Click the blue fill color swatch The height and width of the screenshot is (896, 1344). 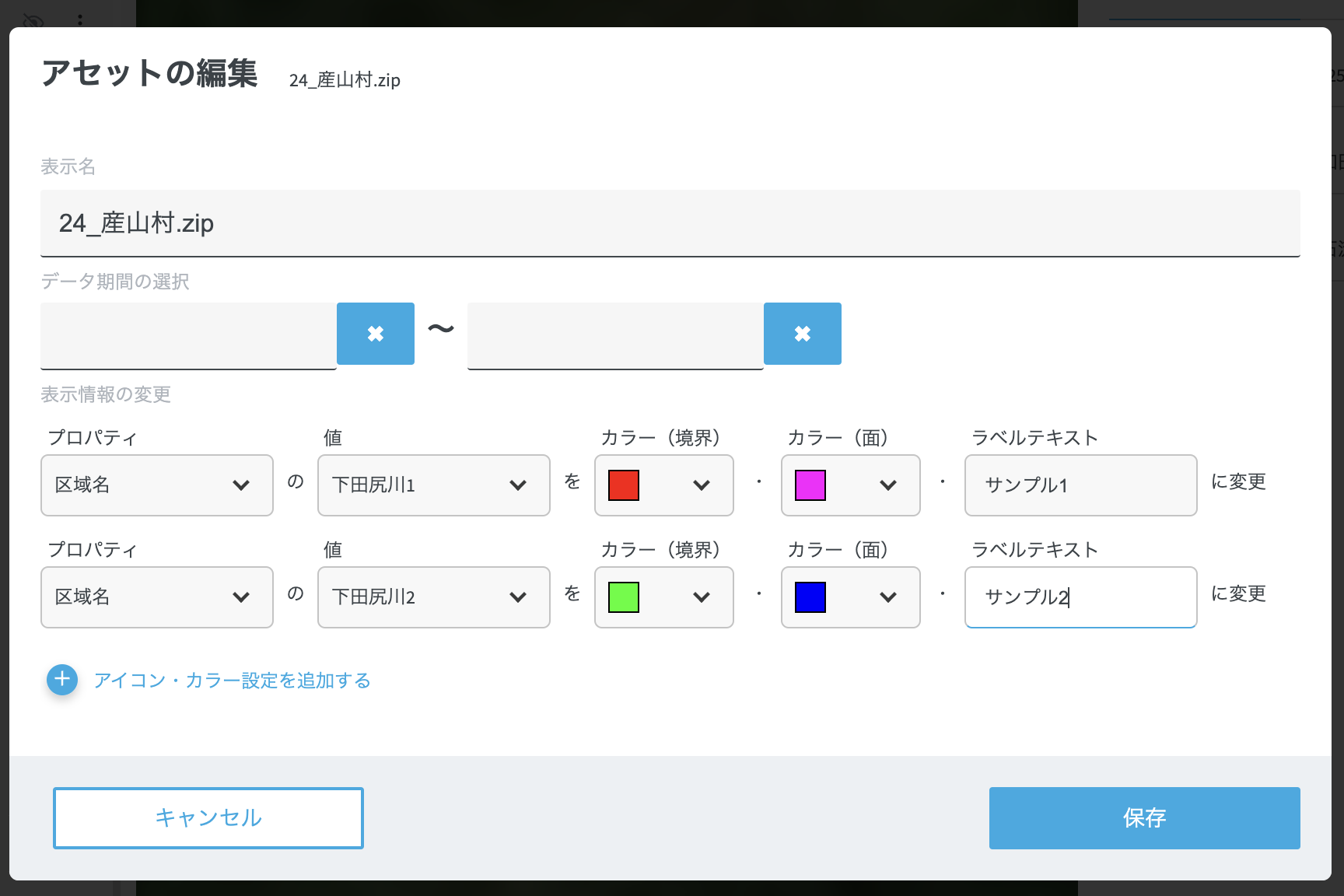click(x=810, y=597)
